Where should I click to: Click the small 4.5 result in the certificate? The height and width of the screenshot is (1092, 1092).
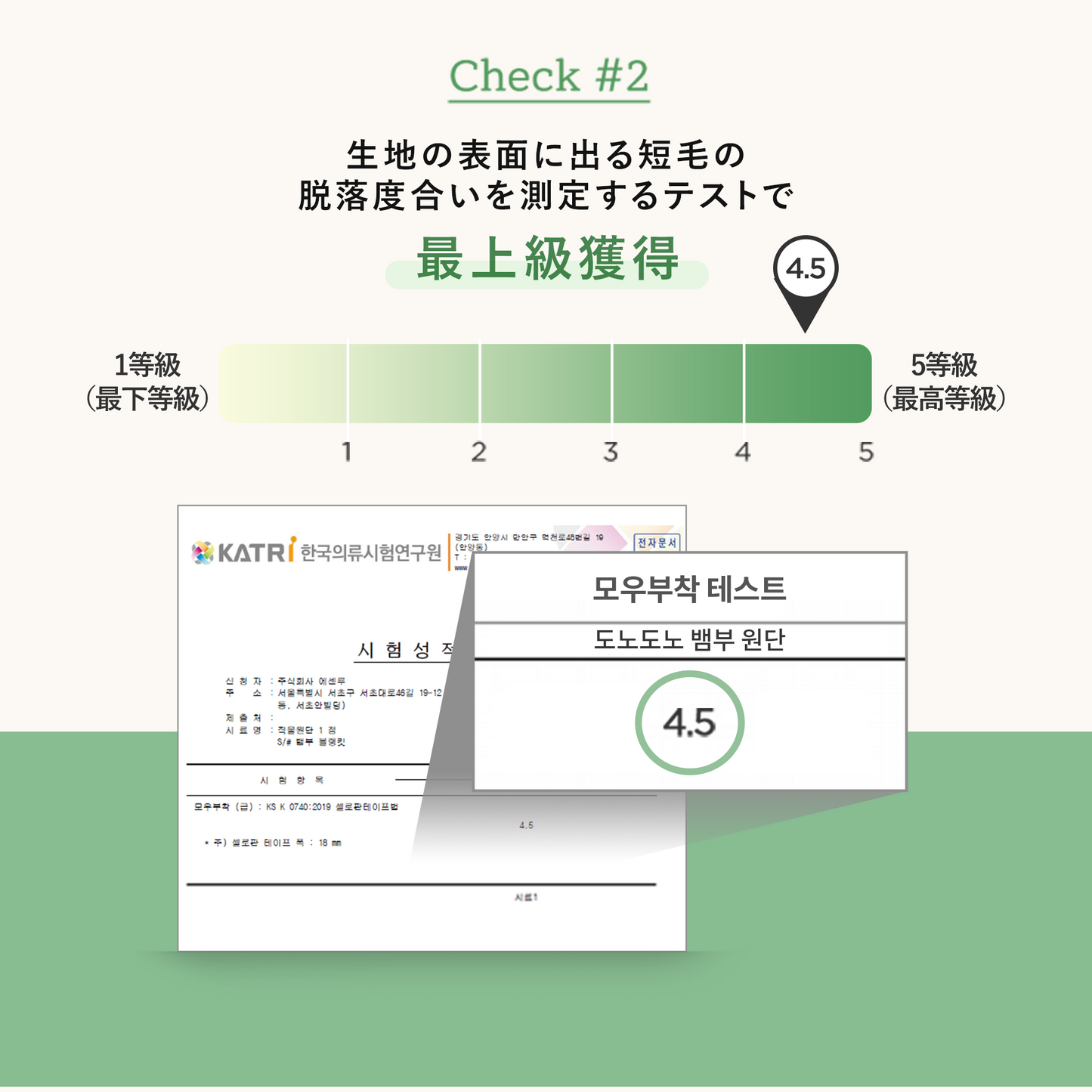526,825
